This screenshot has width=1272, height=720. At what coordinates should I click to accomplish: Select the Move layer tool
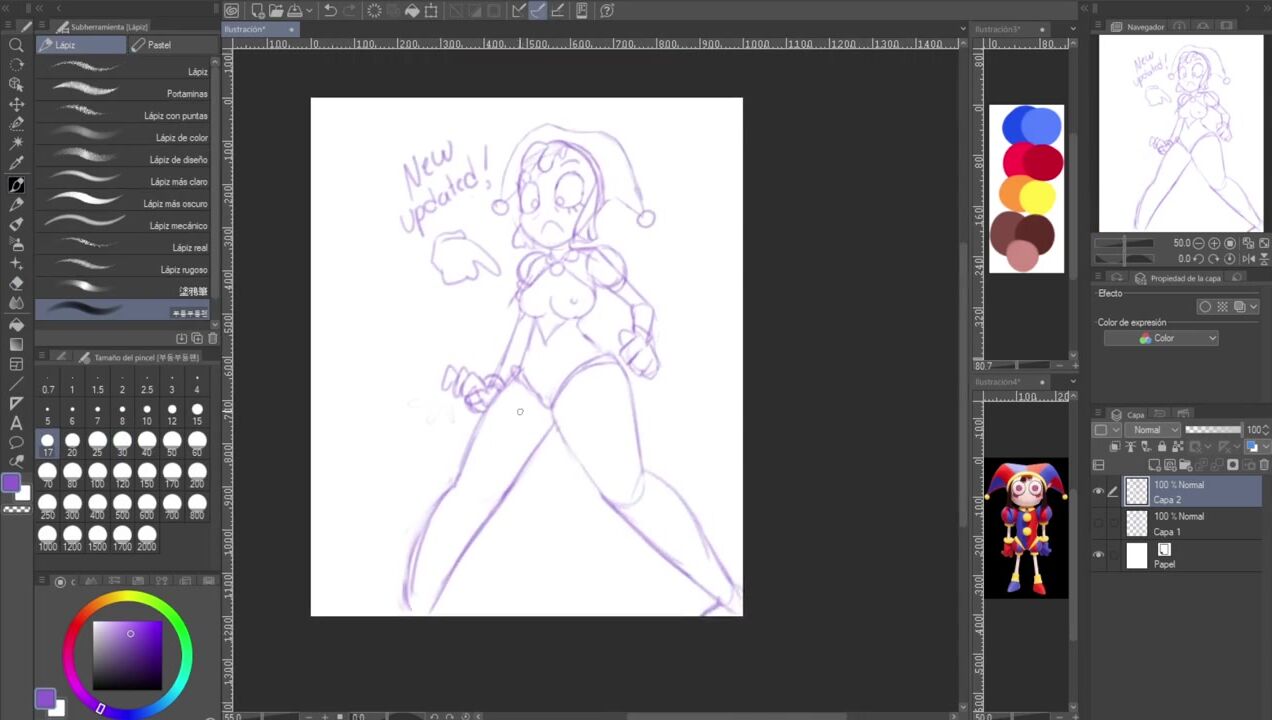[16, 105]
